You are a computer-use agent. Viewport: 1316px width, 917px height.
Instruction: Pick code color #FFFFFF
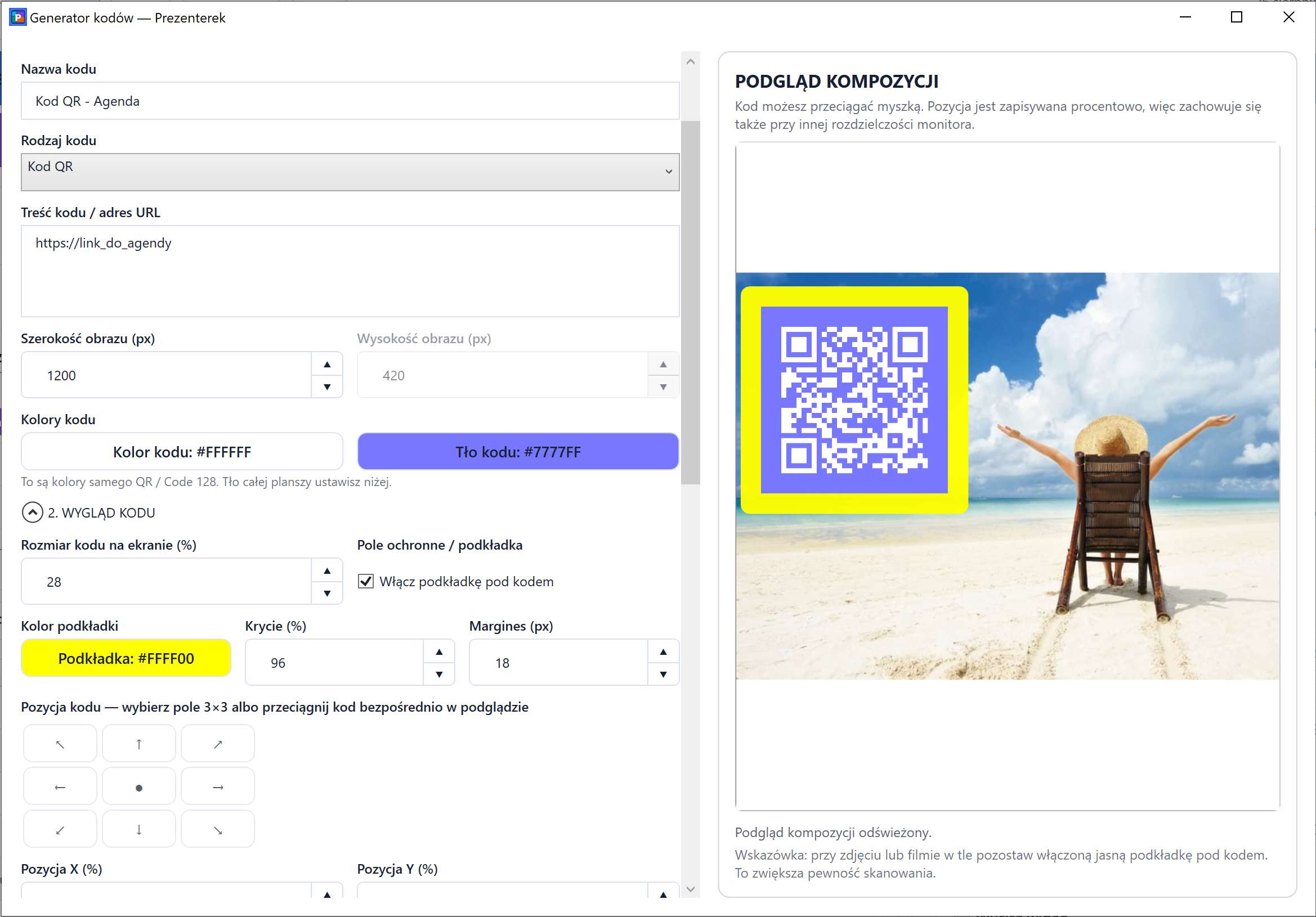(x=182, y=452)
